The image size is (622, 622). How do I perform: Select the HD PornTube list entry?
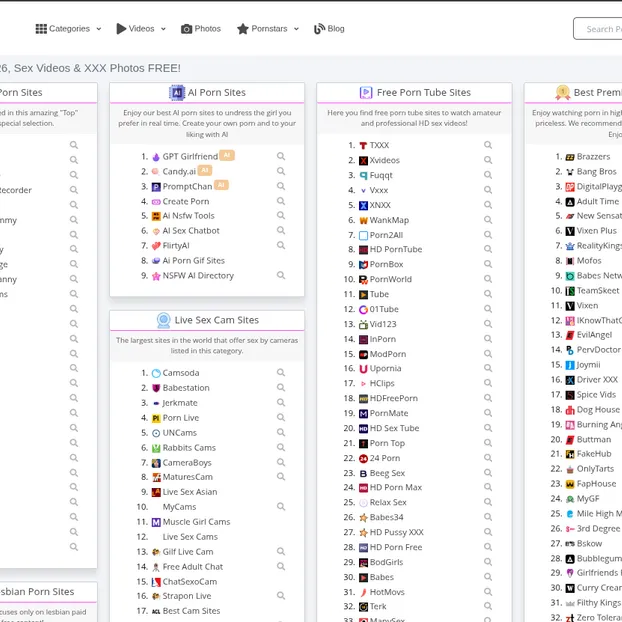[396, 250]
